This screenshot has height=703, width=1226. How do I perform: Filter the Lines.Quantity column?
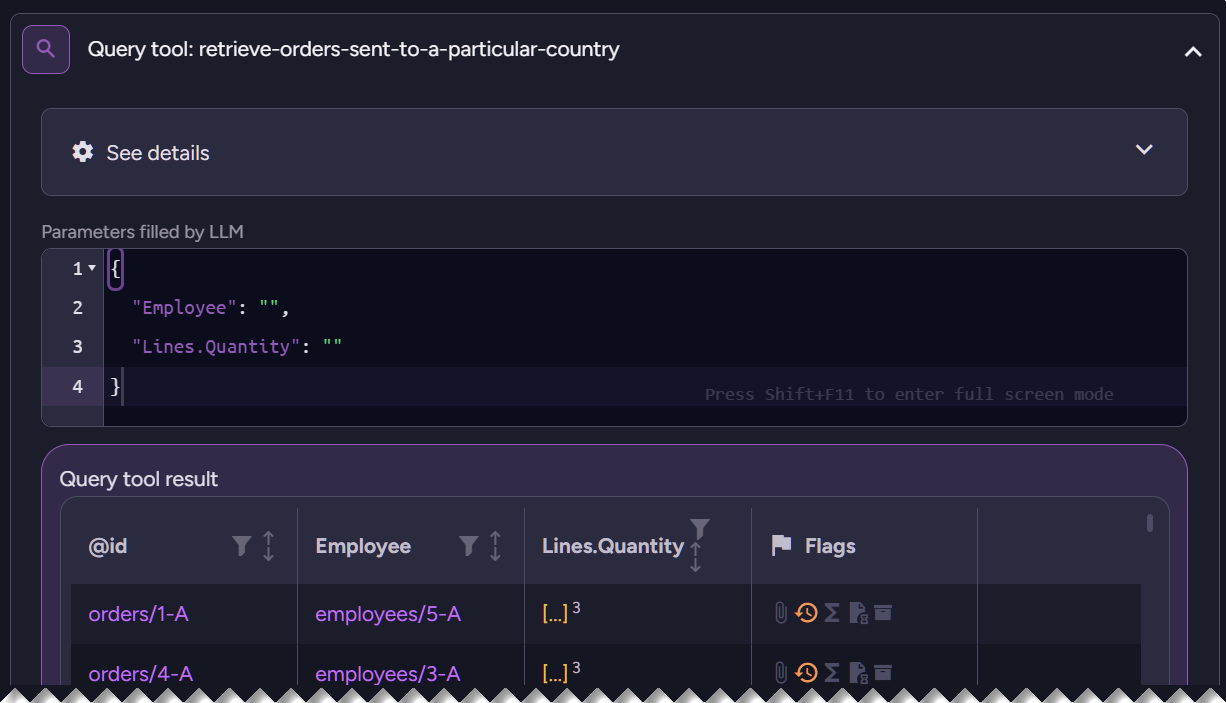click(x=700, y=529)
